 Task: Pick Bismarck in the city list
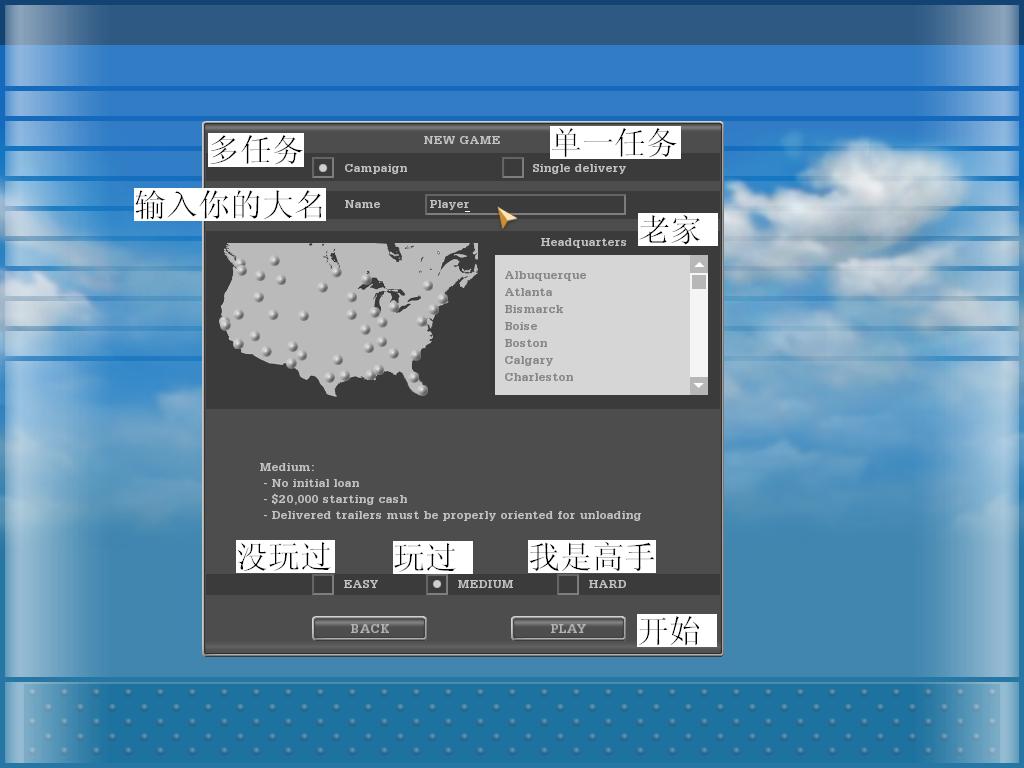pyautogui.click(x=534, y=309)
